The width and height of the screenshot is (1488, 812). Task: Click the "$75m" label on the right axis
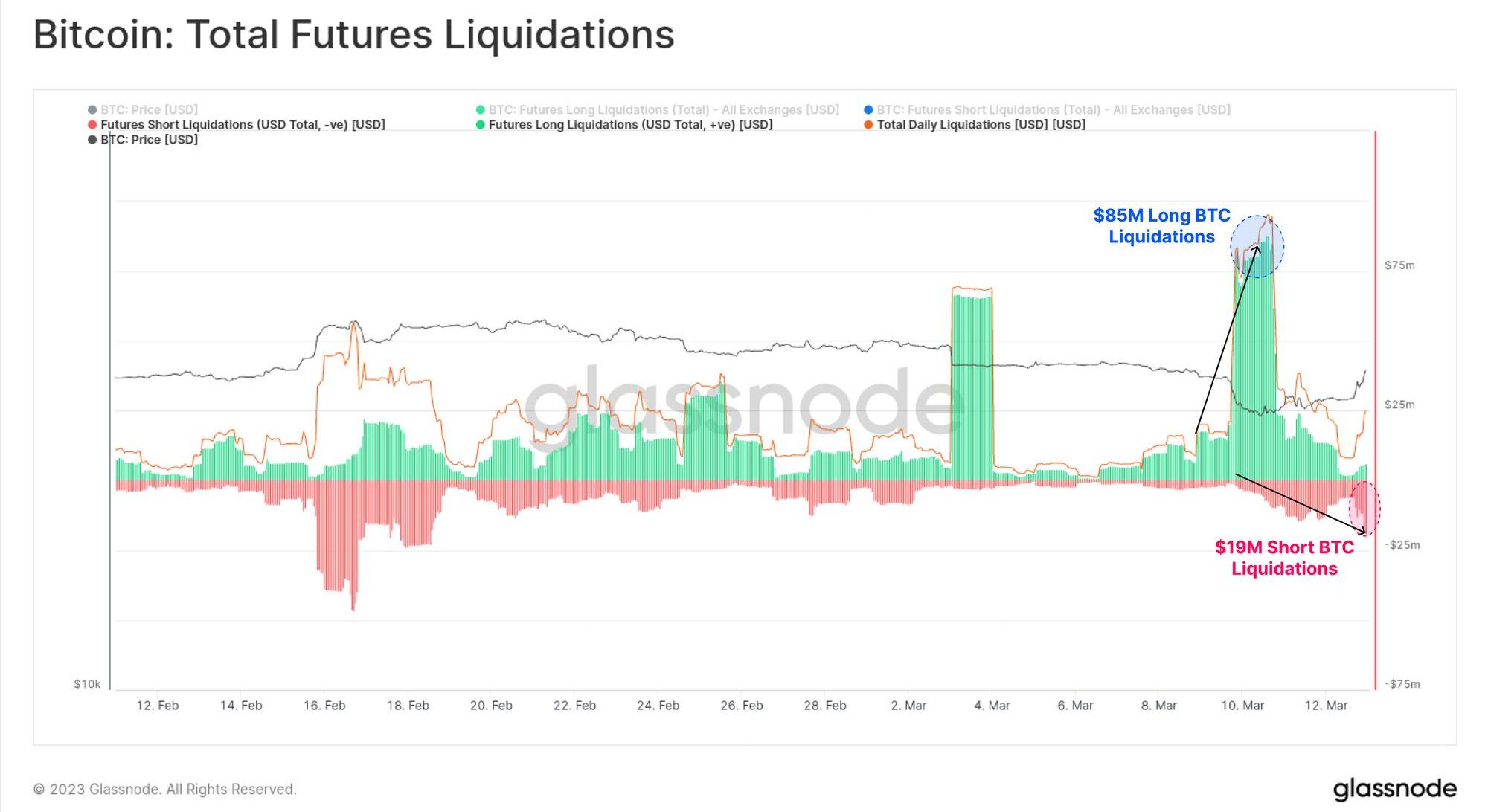(x=1399, y=265)
